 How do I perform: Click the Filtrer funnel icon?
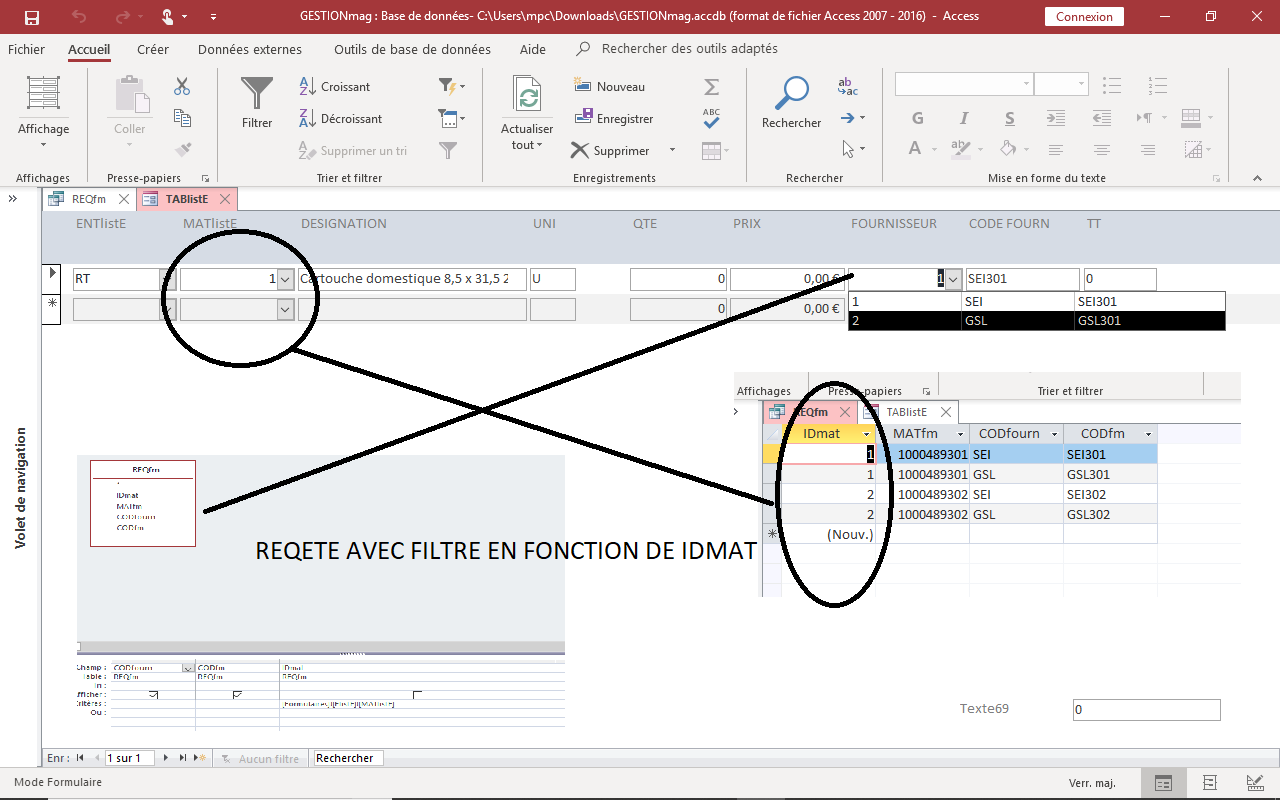pyautogui.click(x=257, y=93)
